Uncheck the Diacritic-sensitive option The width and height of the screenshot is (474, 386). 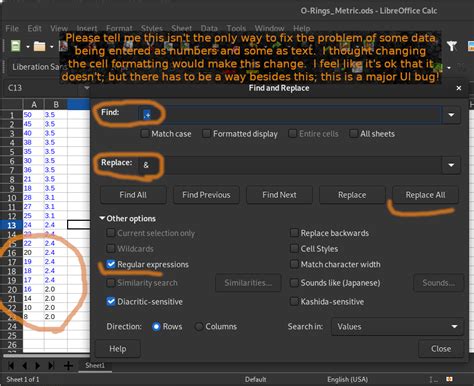coord(111,301)
